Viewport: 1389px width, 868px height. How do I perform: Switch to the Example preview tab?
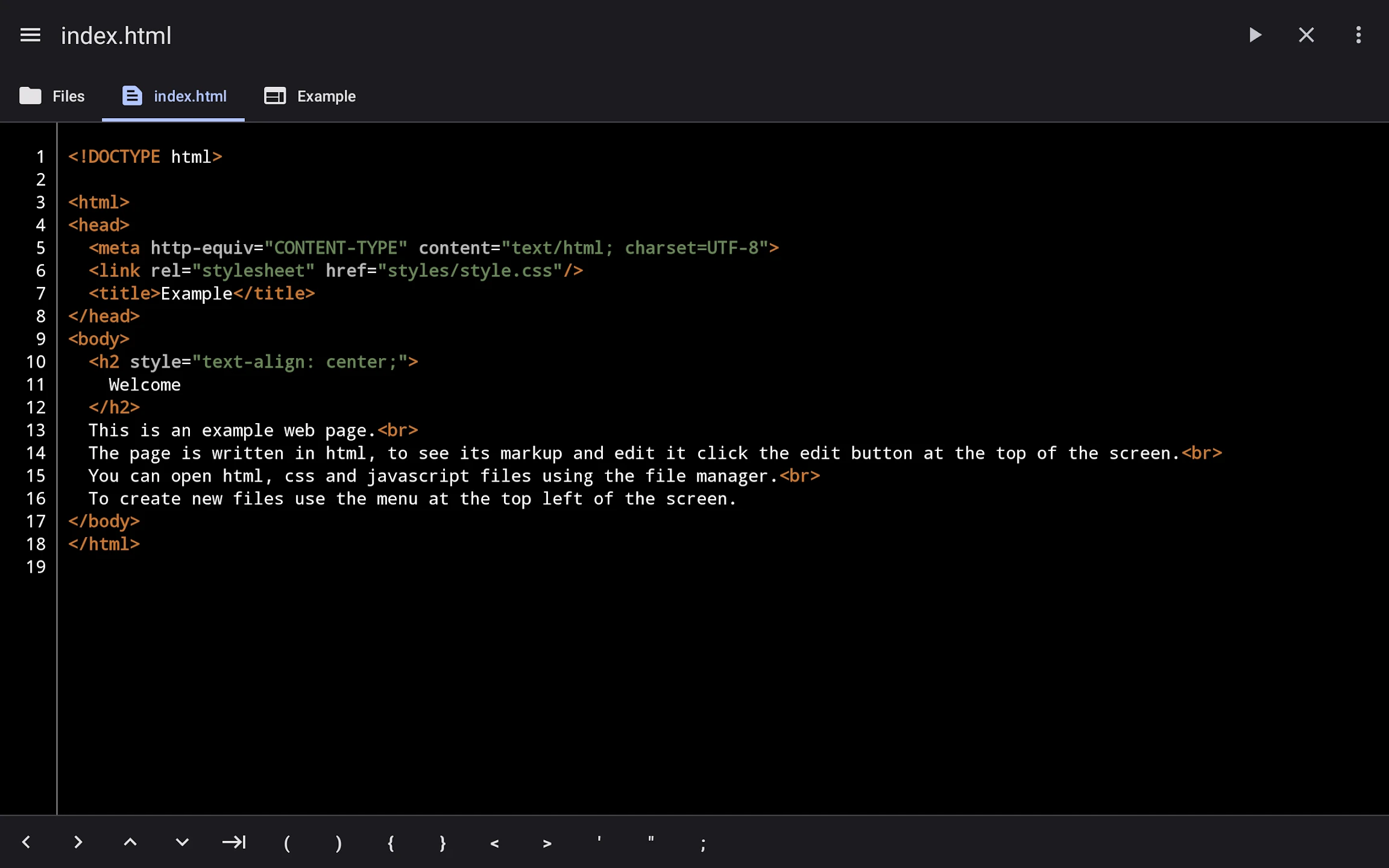310,96
